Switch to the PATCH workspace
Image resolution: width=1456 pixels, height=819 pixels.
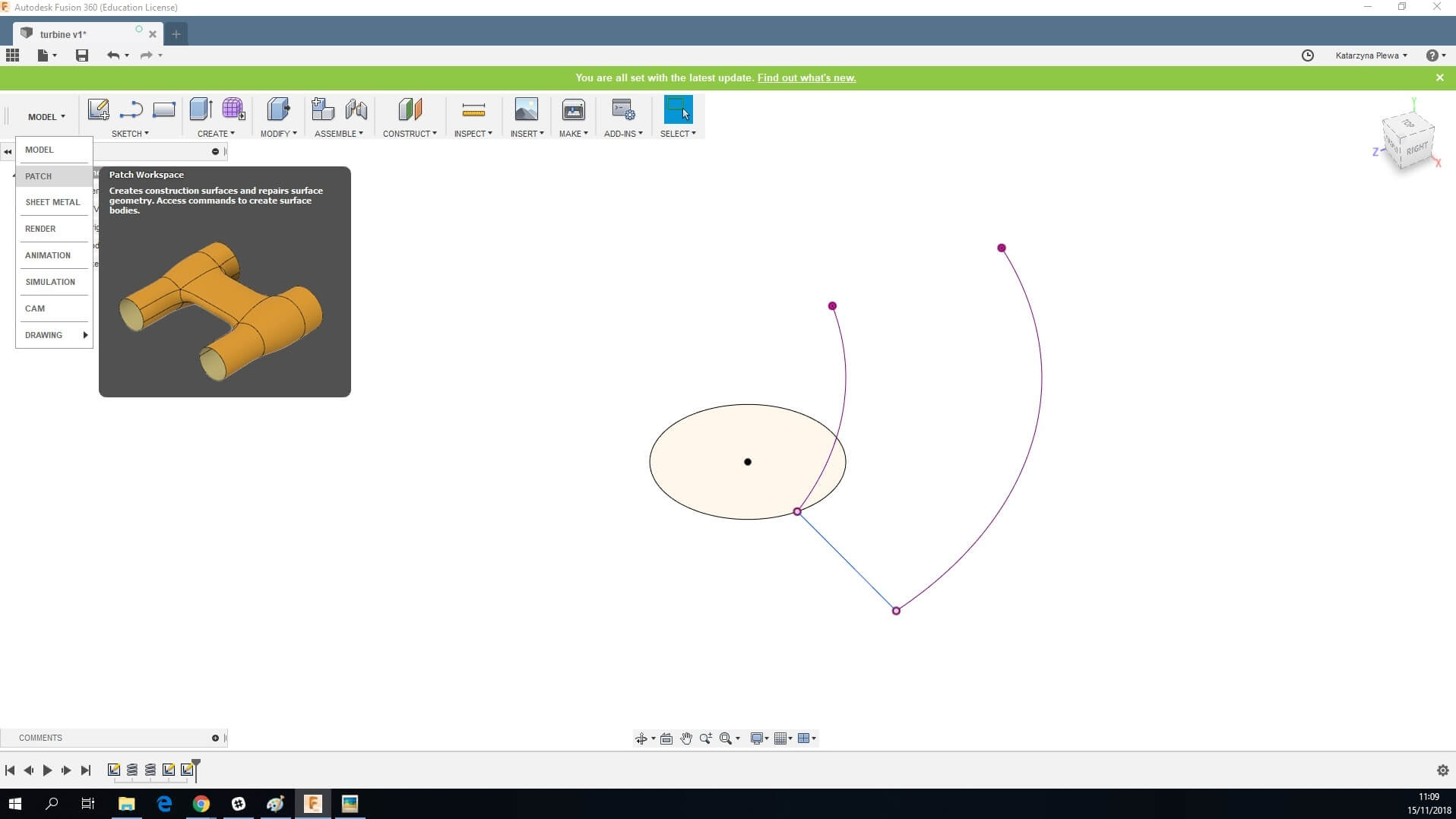[54, 176]
